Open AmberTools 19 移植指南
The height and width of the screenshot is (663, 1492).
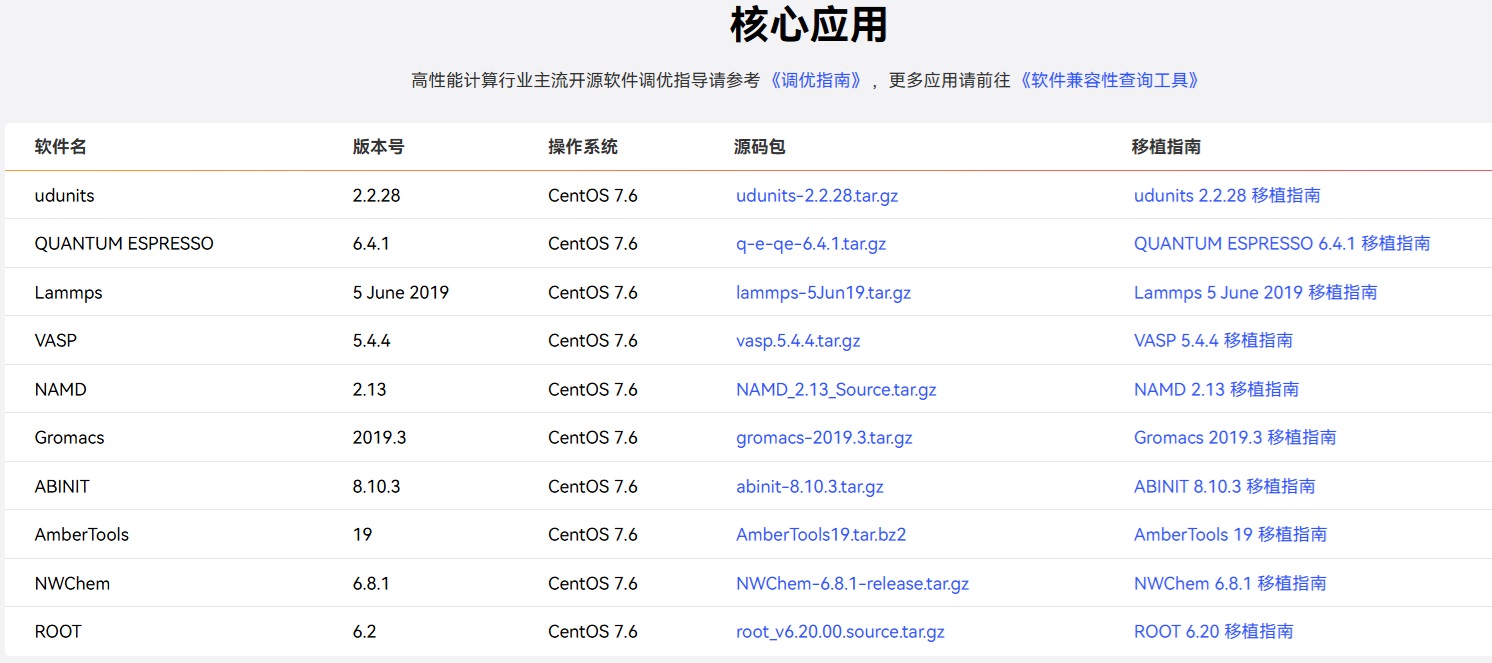1231,535
